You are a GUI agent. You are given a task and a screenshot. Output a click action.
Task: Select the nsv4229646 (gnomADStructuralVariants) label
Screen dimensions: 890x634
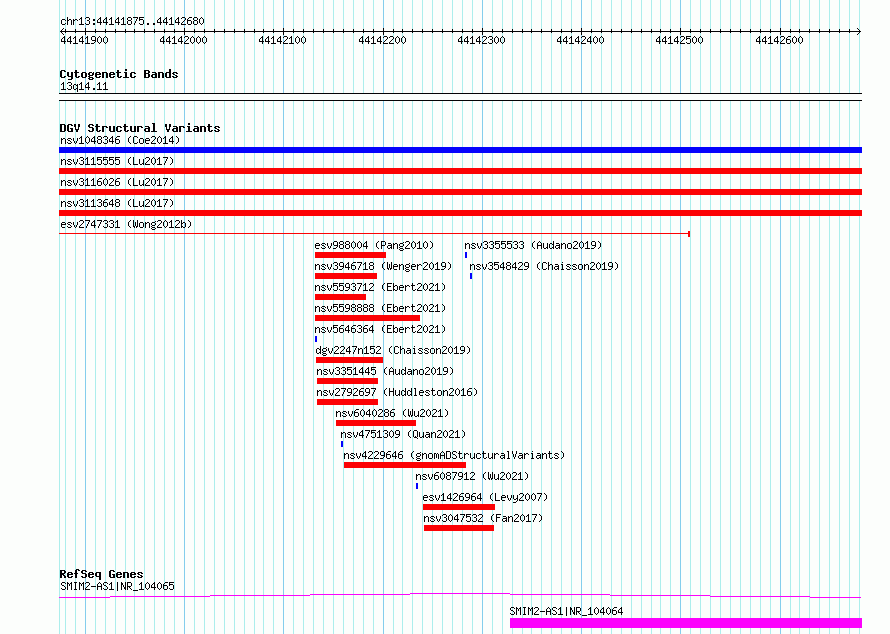pos(454,455)
